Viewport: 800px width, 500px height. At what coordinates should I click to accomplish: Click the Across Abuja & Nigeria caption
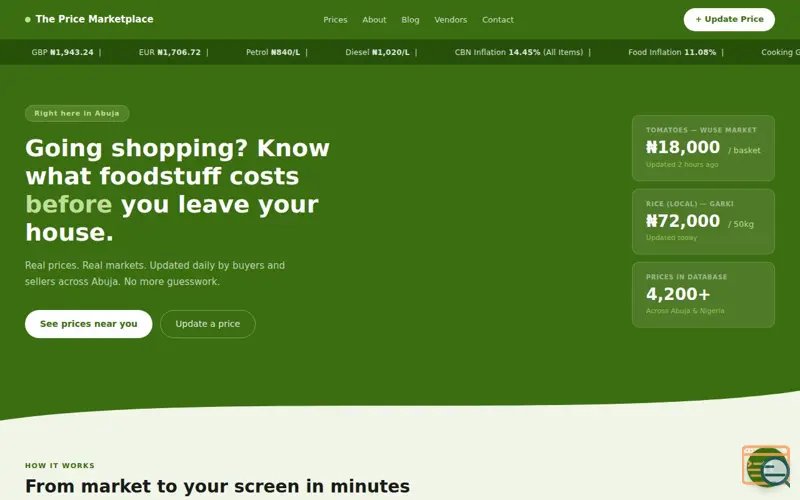(685, 311)
